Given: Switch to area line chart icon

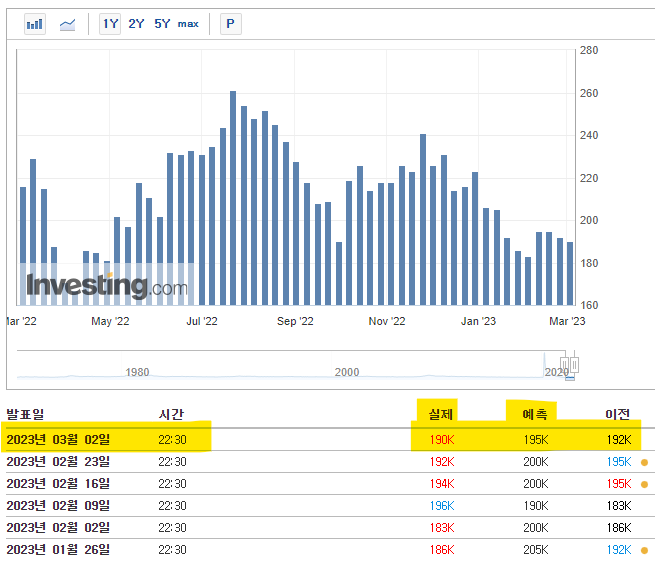Looking at the screenshot, I should [x=67, y=25].
